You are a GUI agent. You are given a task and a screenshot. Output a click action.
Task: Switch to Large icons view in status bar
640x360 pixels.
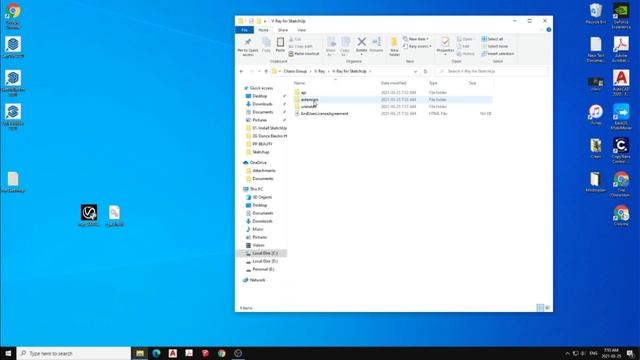click(547, 308)
